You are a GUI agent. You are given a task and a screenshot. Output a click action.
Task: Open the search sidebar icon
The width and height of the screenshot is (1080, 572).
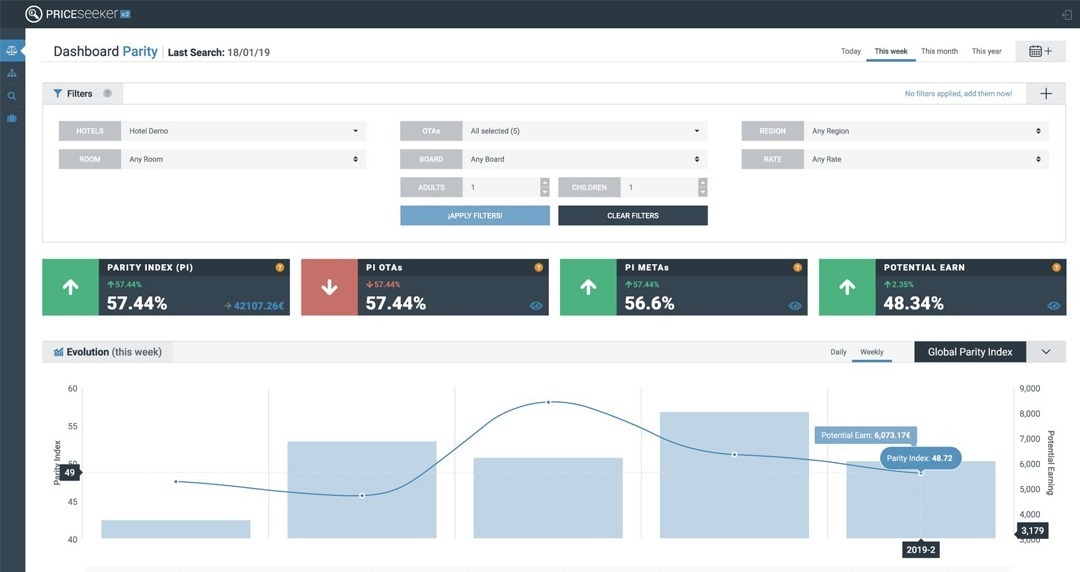coord(12,96)
